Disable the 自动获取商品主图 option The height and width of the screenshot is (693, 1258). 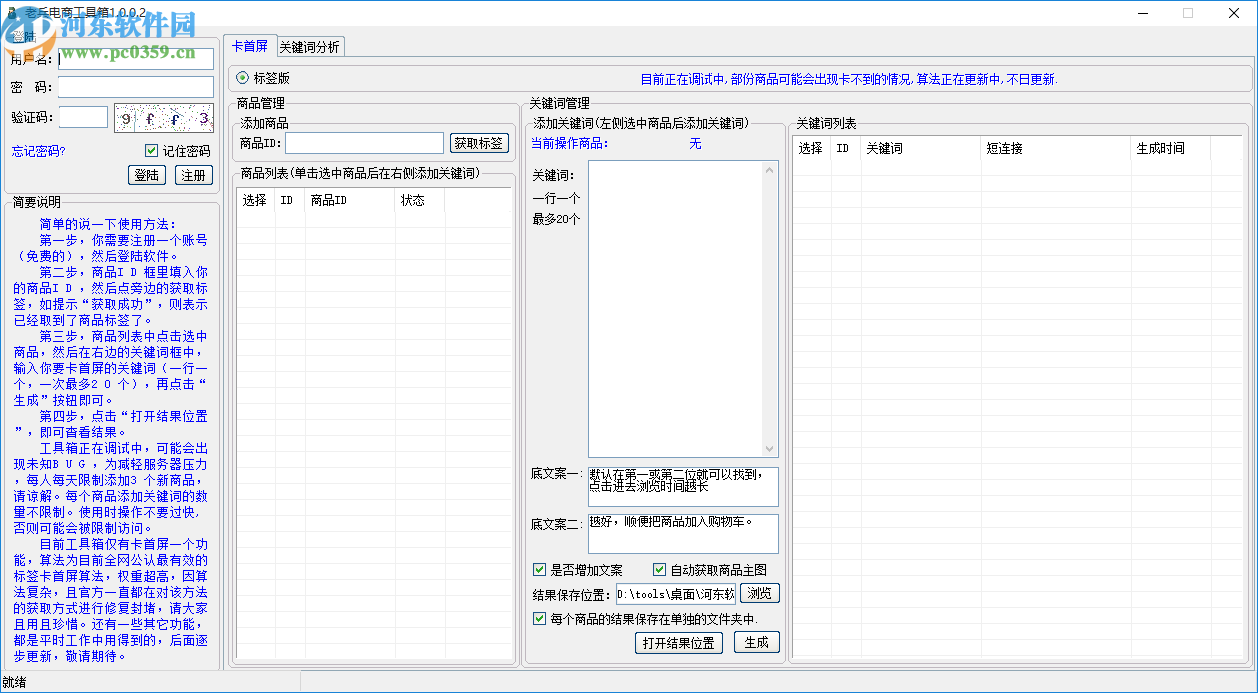(x=660, y=568)
